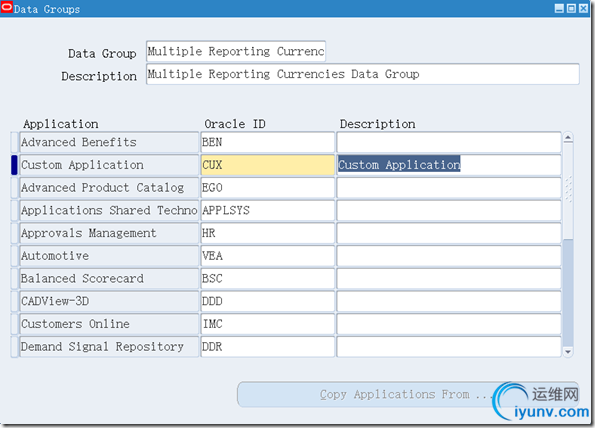Click the scroll down arrow of the application list
Screen dimensions: 595x428
[x=568, y=352]
